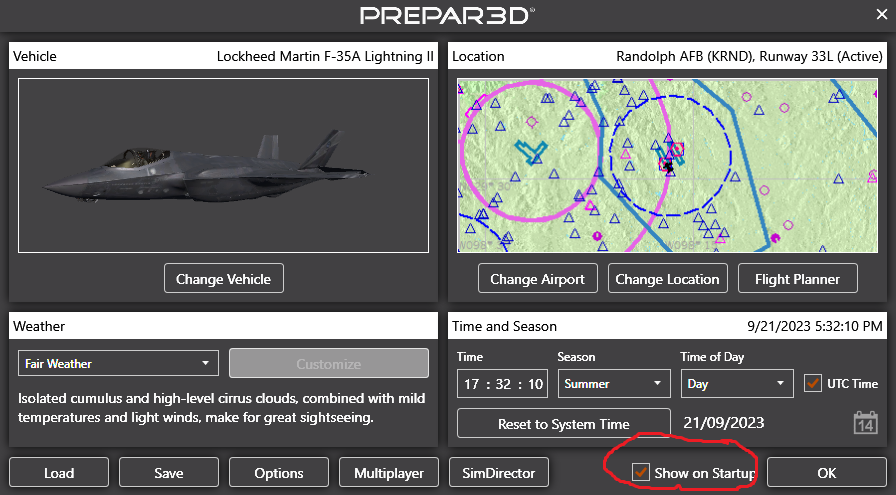Image resolution: width=896 pixels, height=495 pixels.
Task: Click the Change Airport button
Action: (538, 278)
